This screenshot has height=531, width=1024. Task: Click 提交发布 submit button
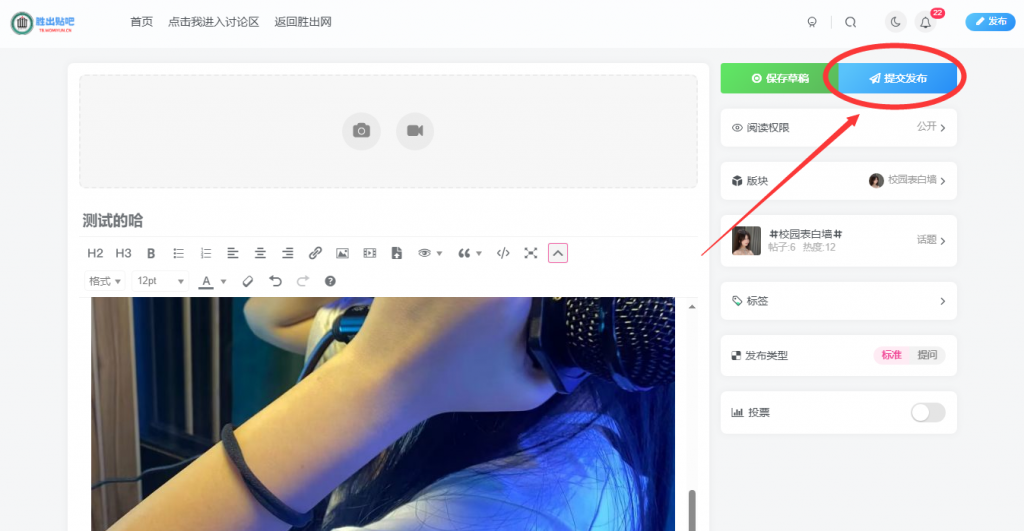pyautogui.click(x=897, y=78)
